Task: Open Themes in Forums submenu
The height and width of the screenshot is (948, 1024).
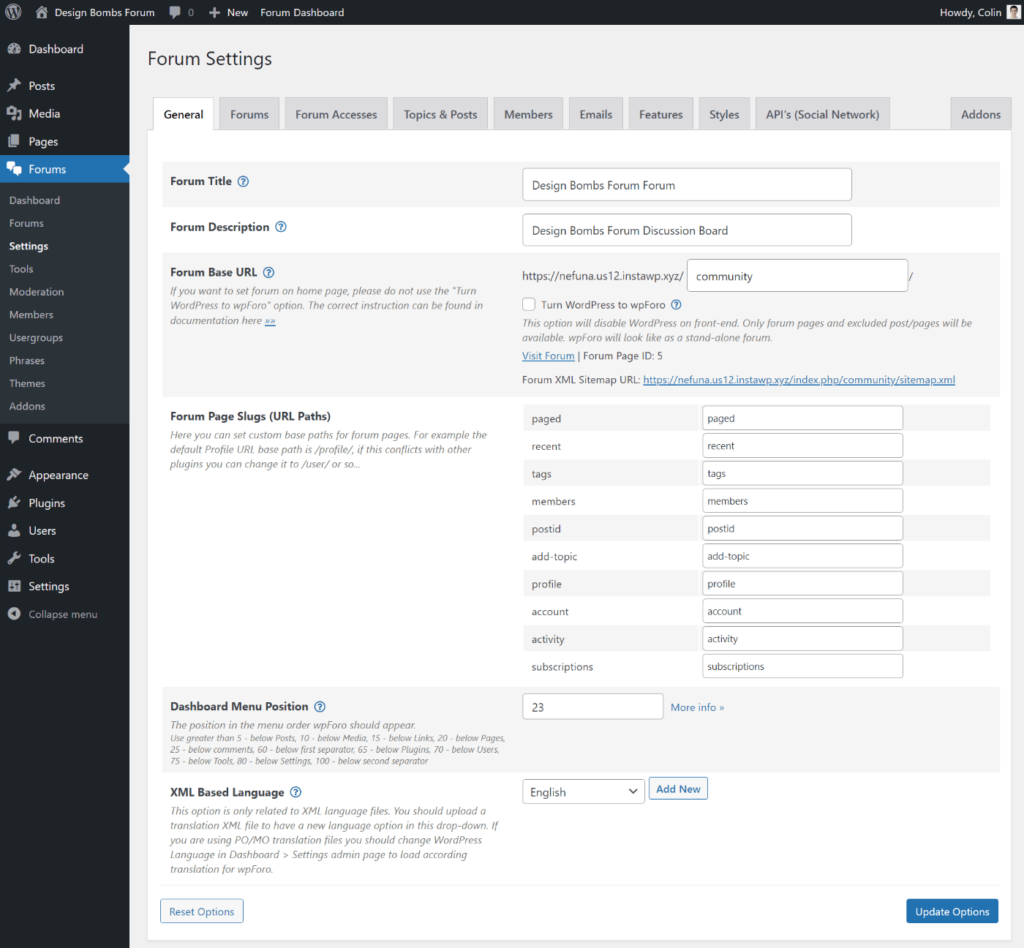Action: [x=27, y=383]
